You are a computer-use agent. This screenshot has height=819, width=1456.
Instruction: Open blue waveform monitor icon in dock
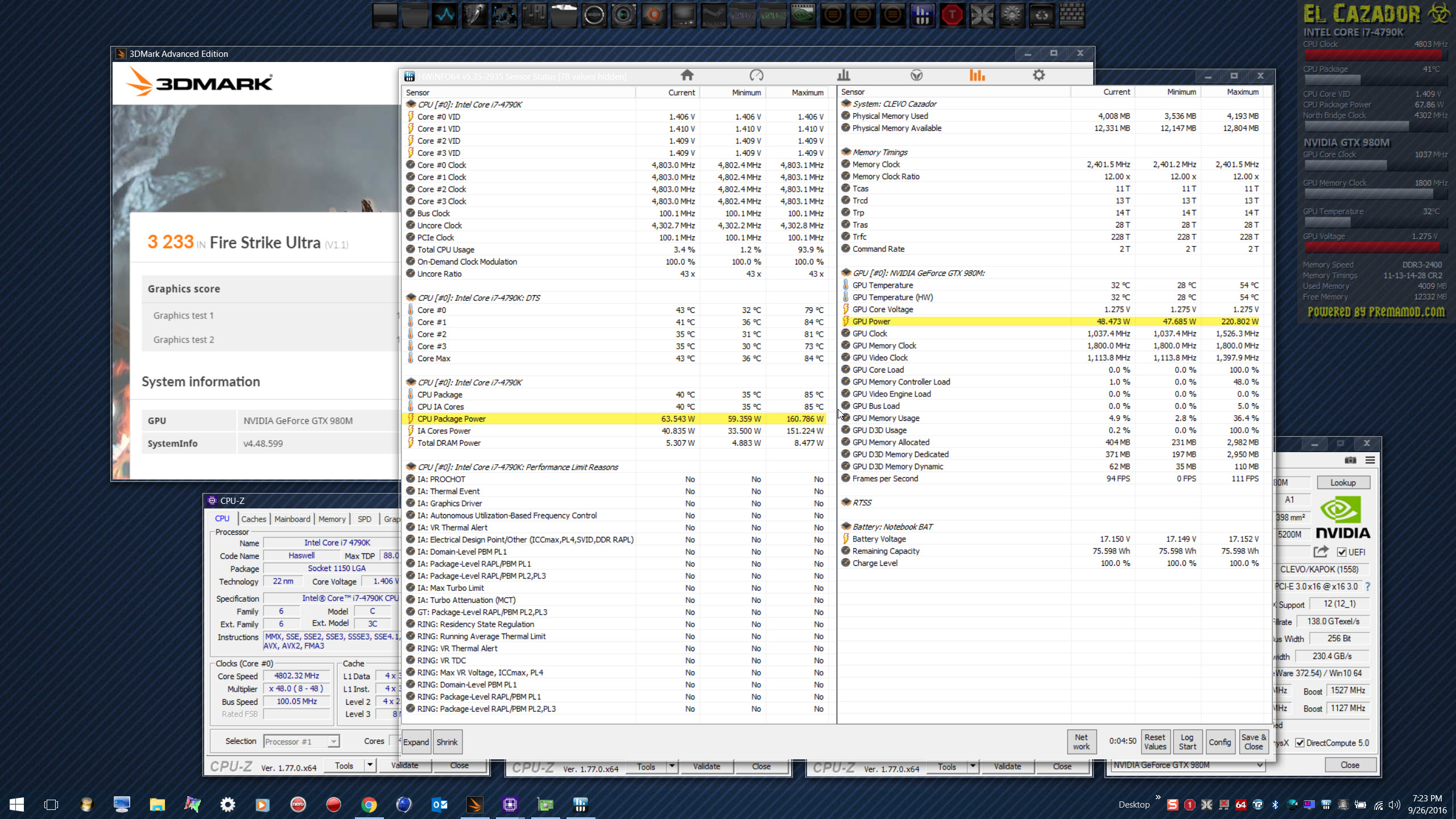point(445,15)
